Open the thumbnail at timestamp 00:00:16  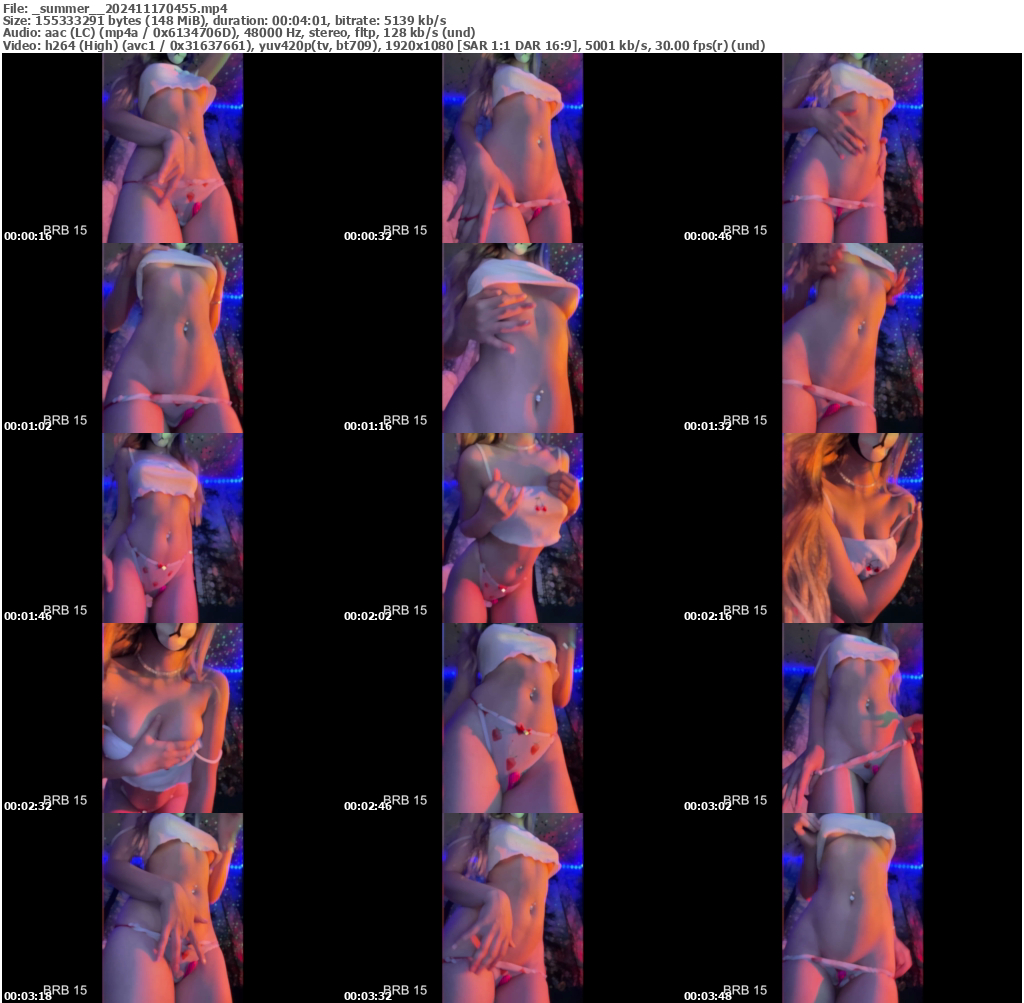(171, 147)
